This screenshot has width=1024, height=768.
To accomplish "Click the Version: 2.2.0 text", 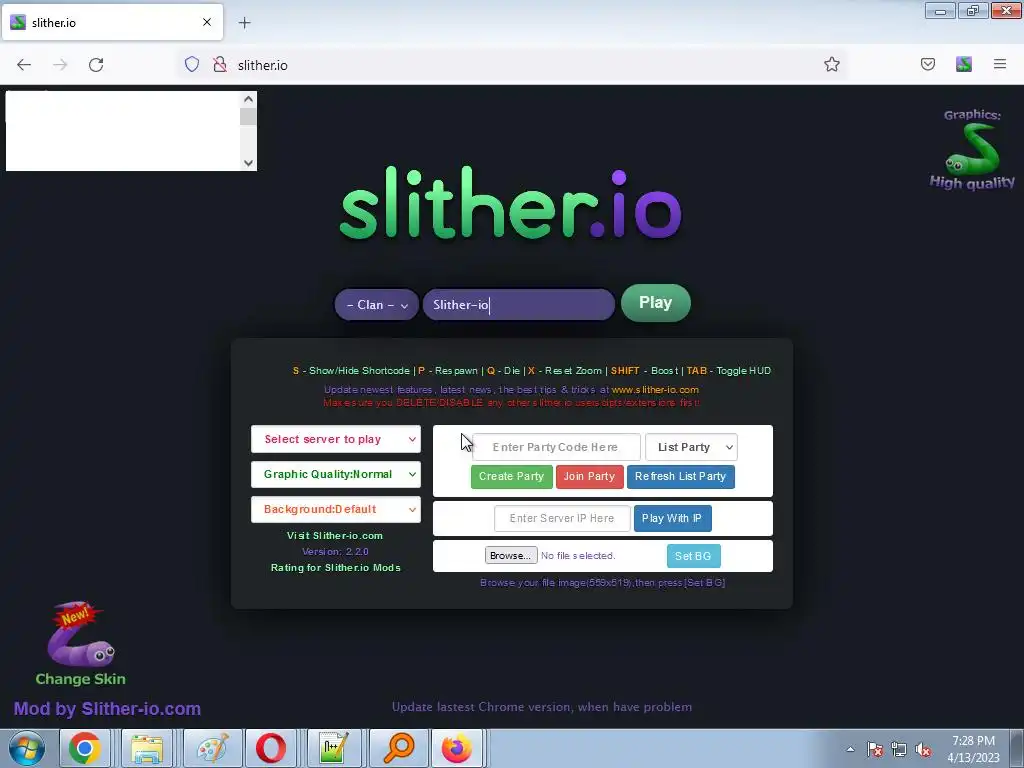I will point(335,552).
